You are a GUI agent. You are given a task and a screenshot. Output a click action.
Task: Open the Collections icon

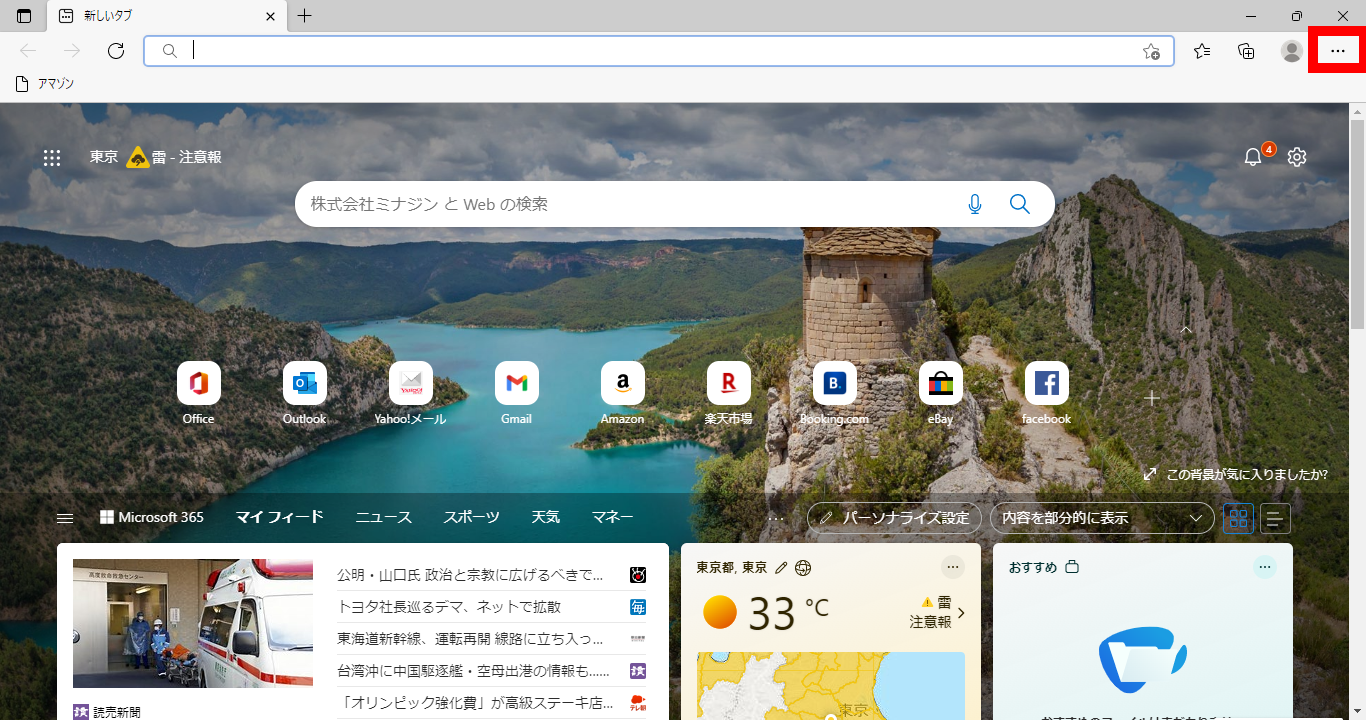click(1246, 51)
